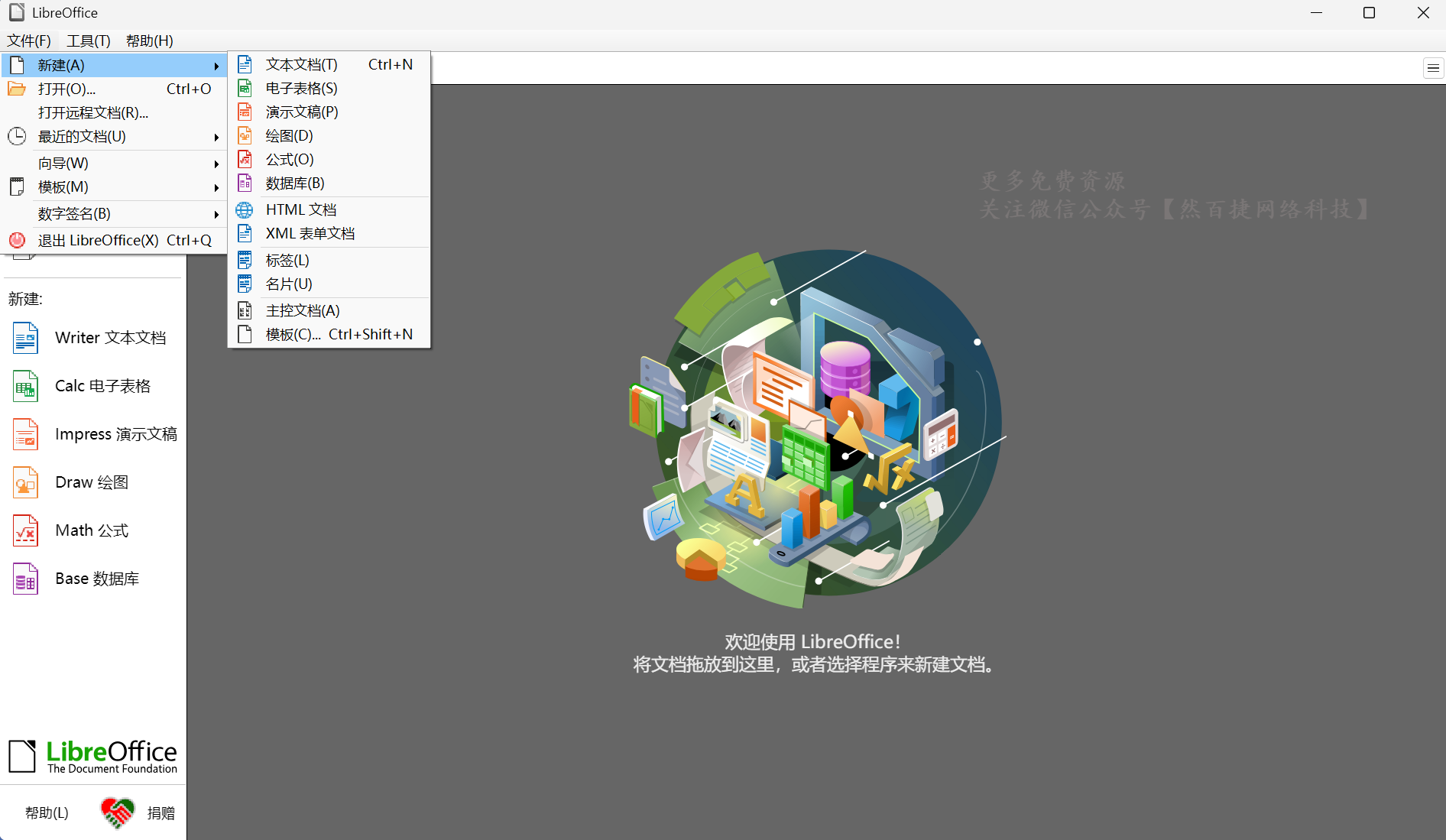Click the 新建(A) submenu arrow
1446x840 pixels.
tap(217, 66)
